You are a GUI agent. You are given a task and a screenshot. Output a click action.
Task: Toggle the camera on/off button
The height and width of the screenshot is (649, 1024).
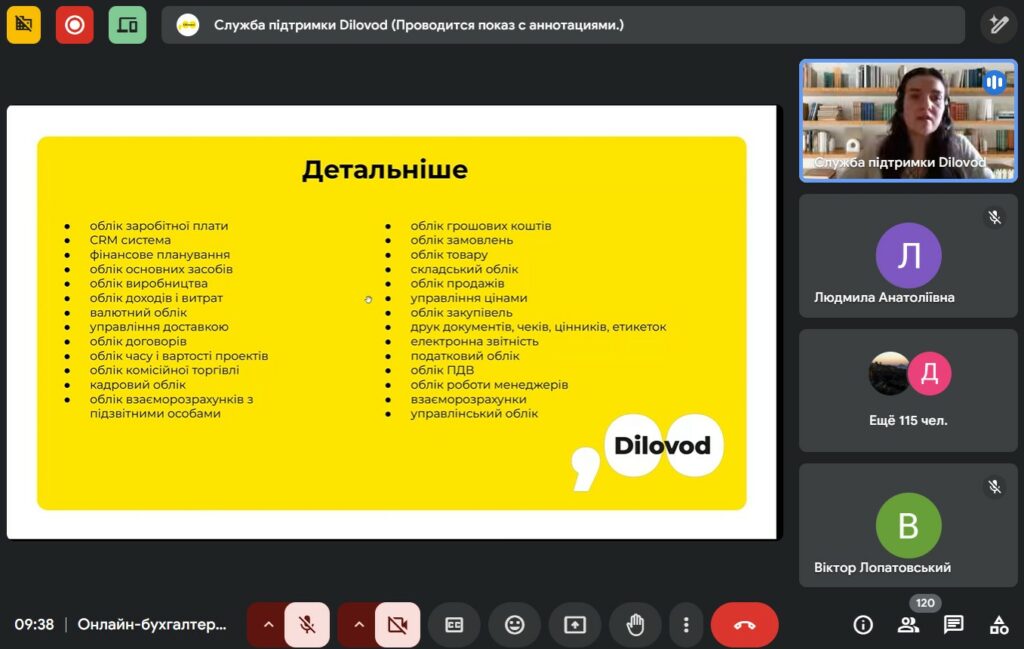pos(397,625)
